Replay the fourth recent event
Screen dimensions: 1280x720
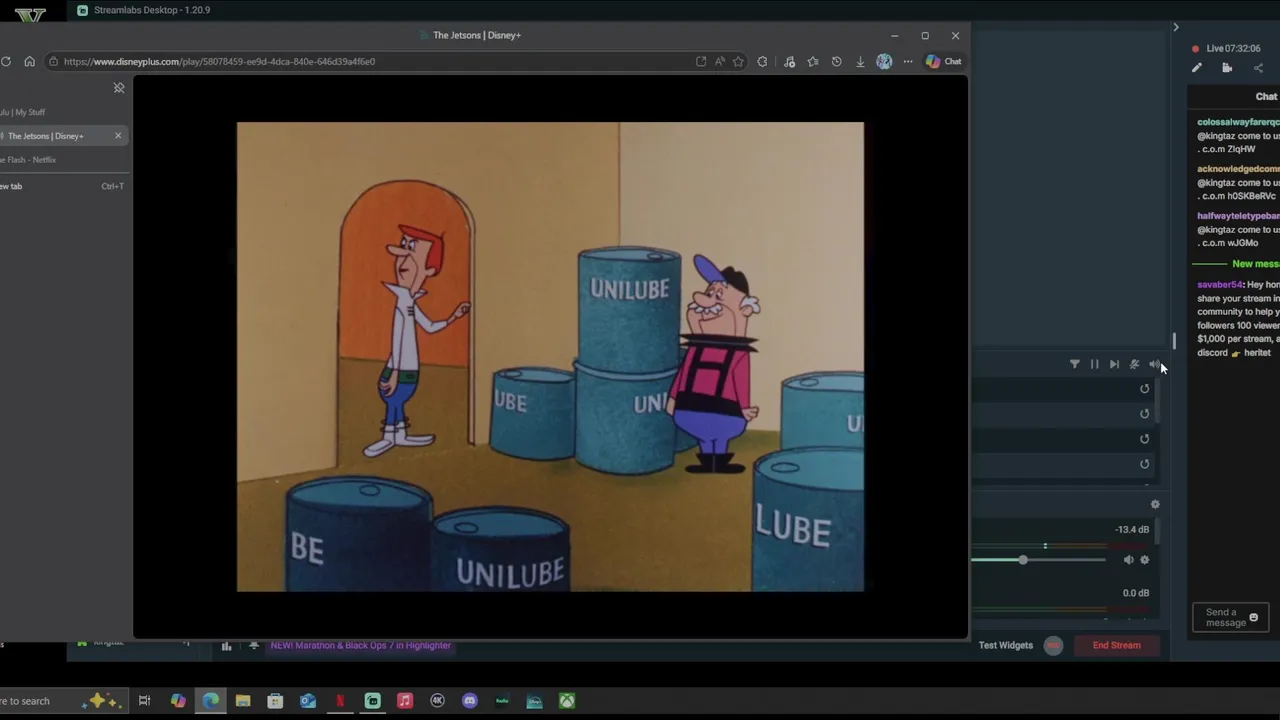(1145, 464)
